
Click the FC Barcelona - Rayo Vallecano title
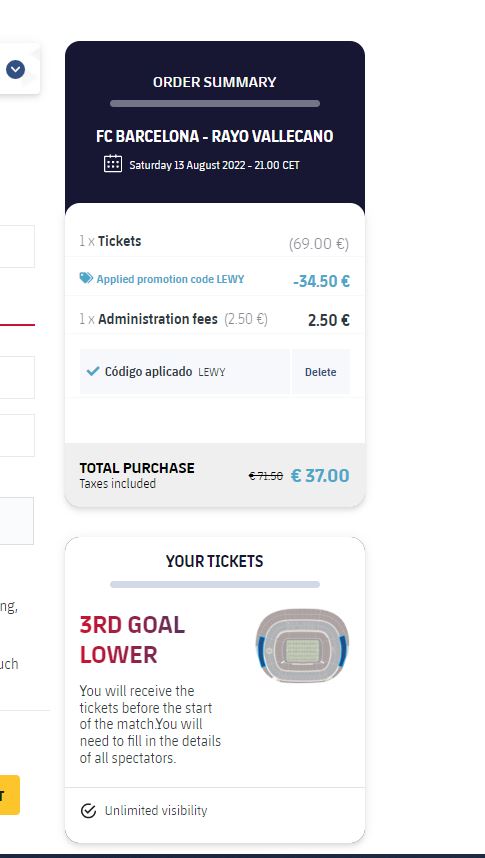pyautogui.click(x=215, y=136)
